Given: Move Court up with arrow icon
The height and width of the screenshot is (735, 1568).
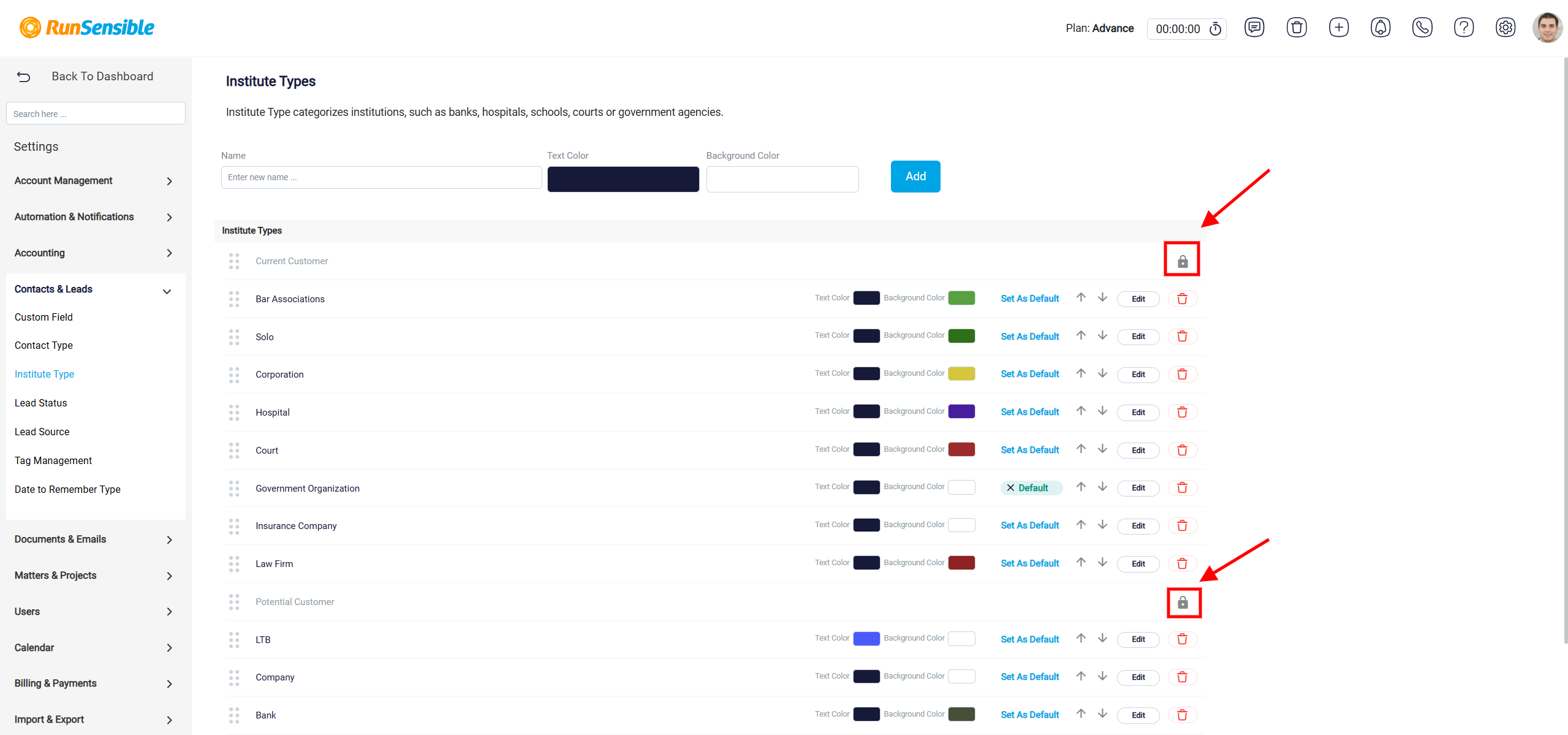Looking at the screenshot, I should tap(1081, 449).
